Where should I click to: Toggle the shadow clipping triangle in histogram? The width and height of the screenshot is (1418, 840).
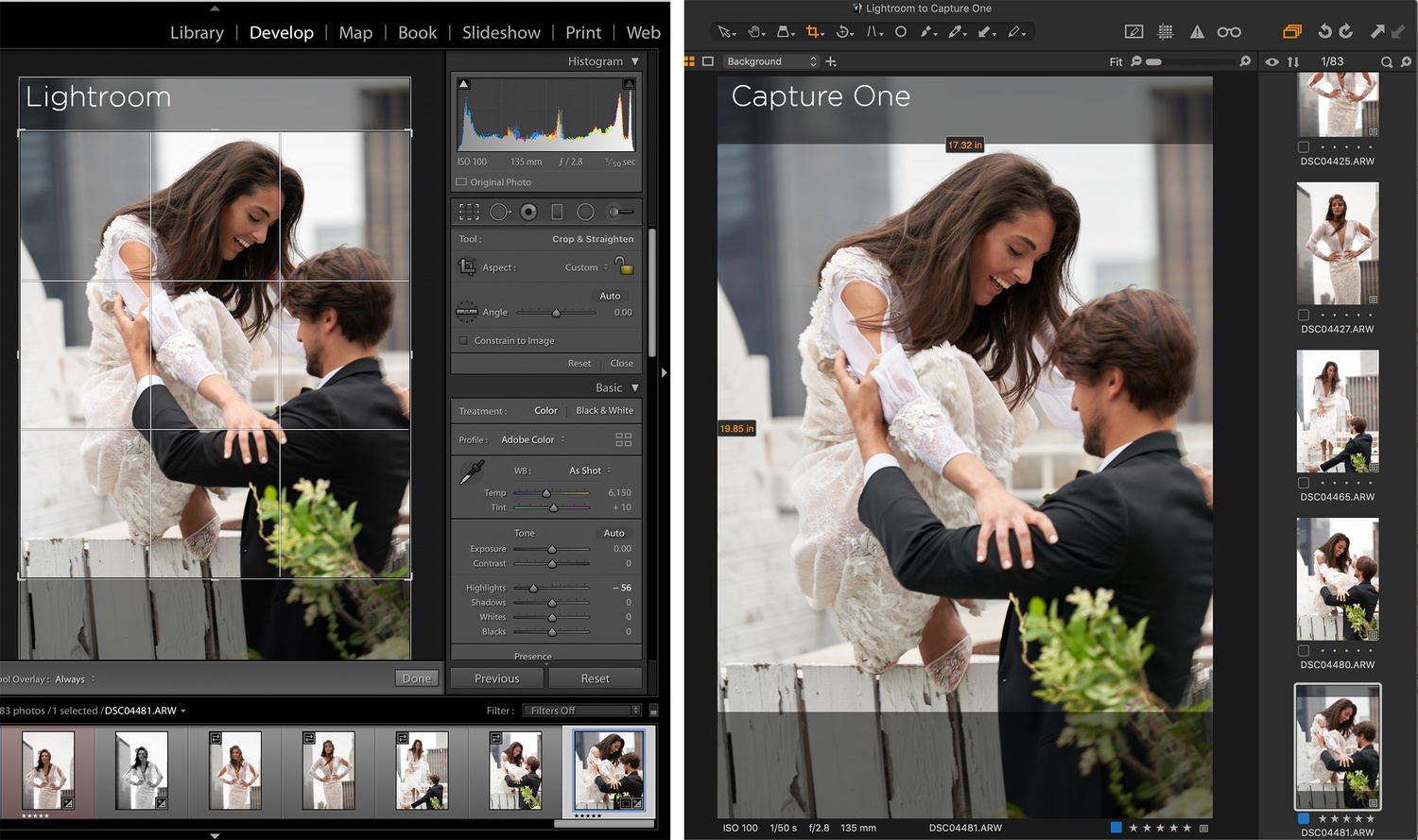point(463,84)
